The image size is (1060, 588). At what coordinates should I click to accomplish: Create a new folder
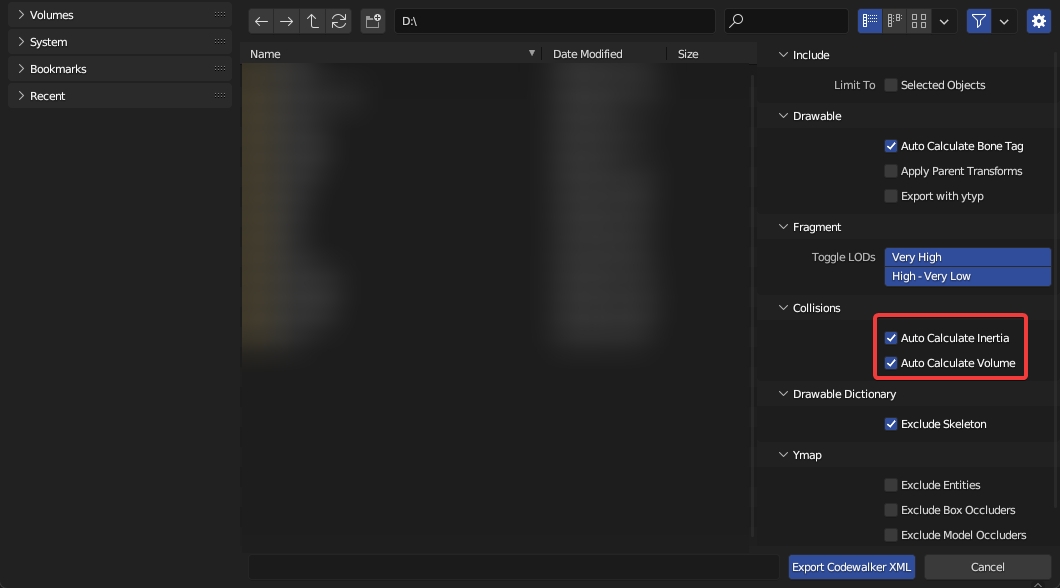373,21
